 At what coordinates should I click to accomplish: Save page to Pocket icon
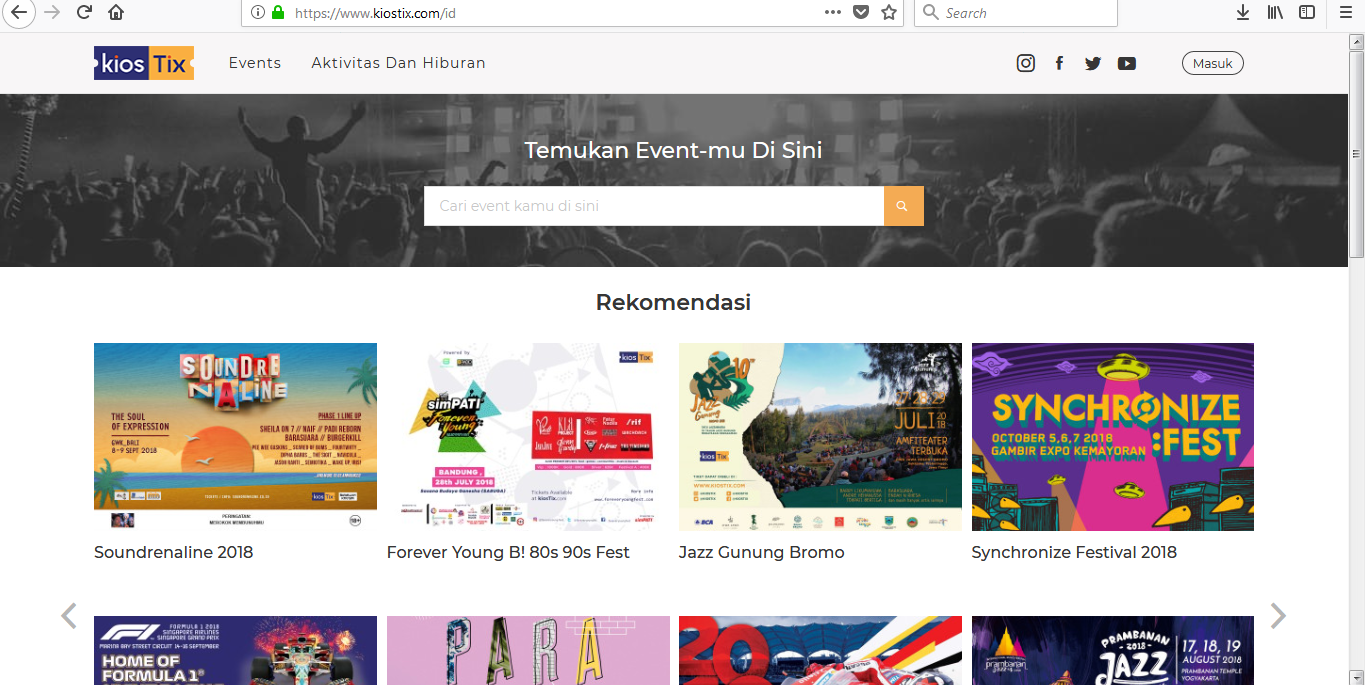pyautogui.click(x=860, y=12)
